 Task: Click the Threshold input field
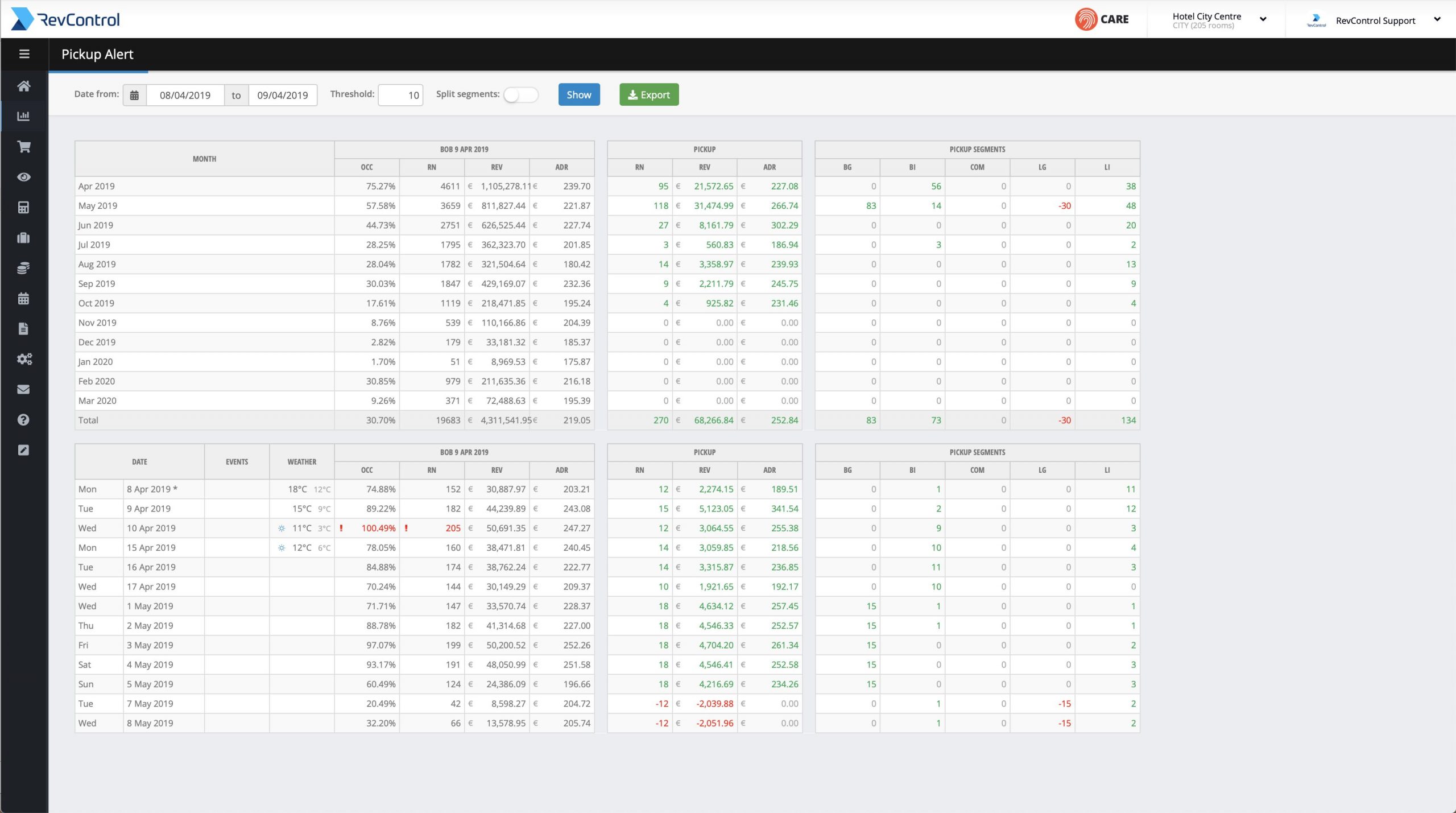pyautogui.click(x=400, y=95)
